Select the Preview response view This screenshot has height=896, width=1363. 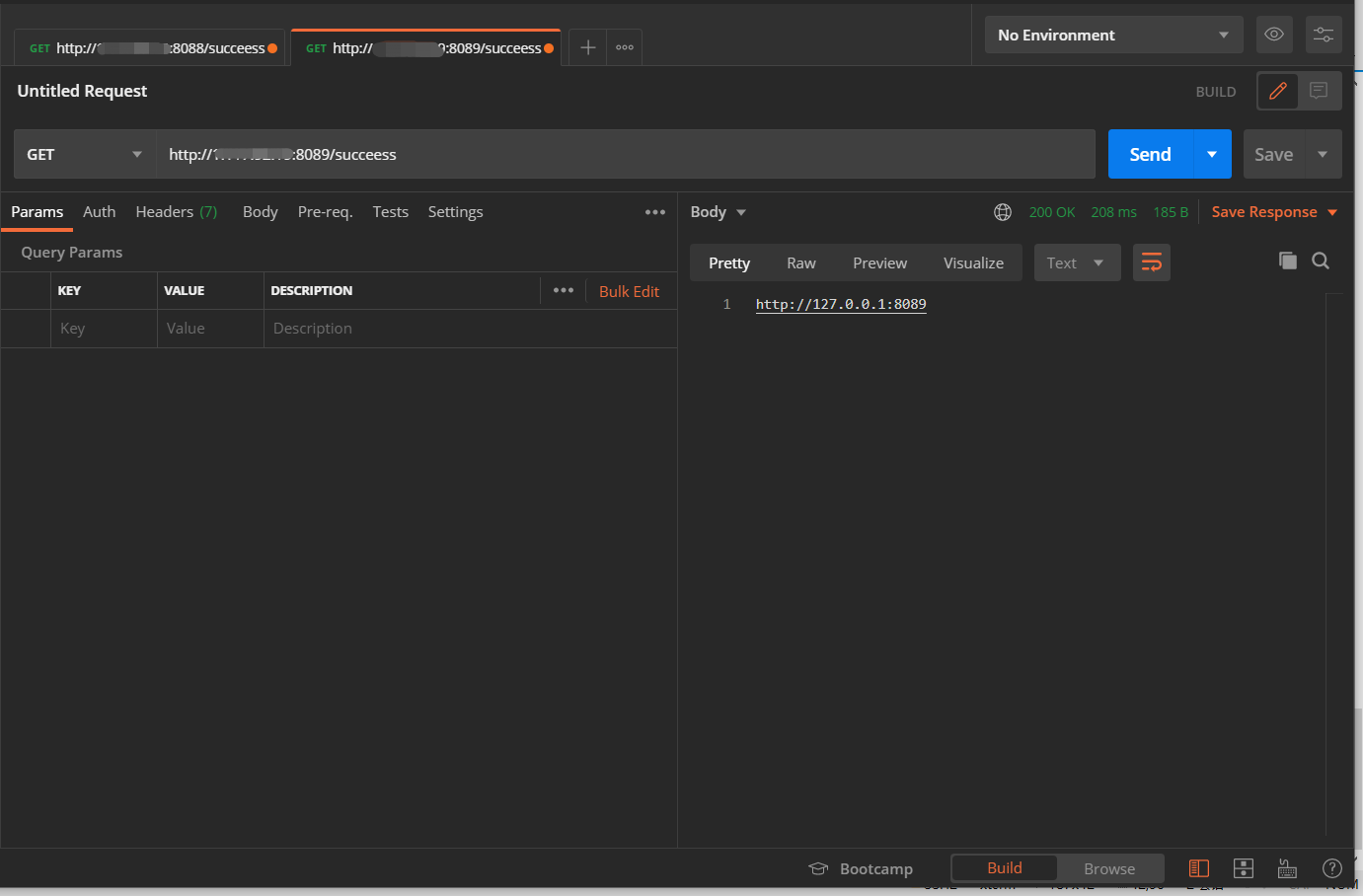(x=879, y=262)
